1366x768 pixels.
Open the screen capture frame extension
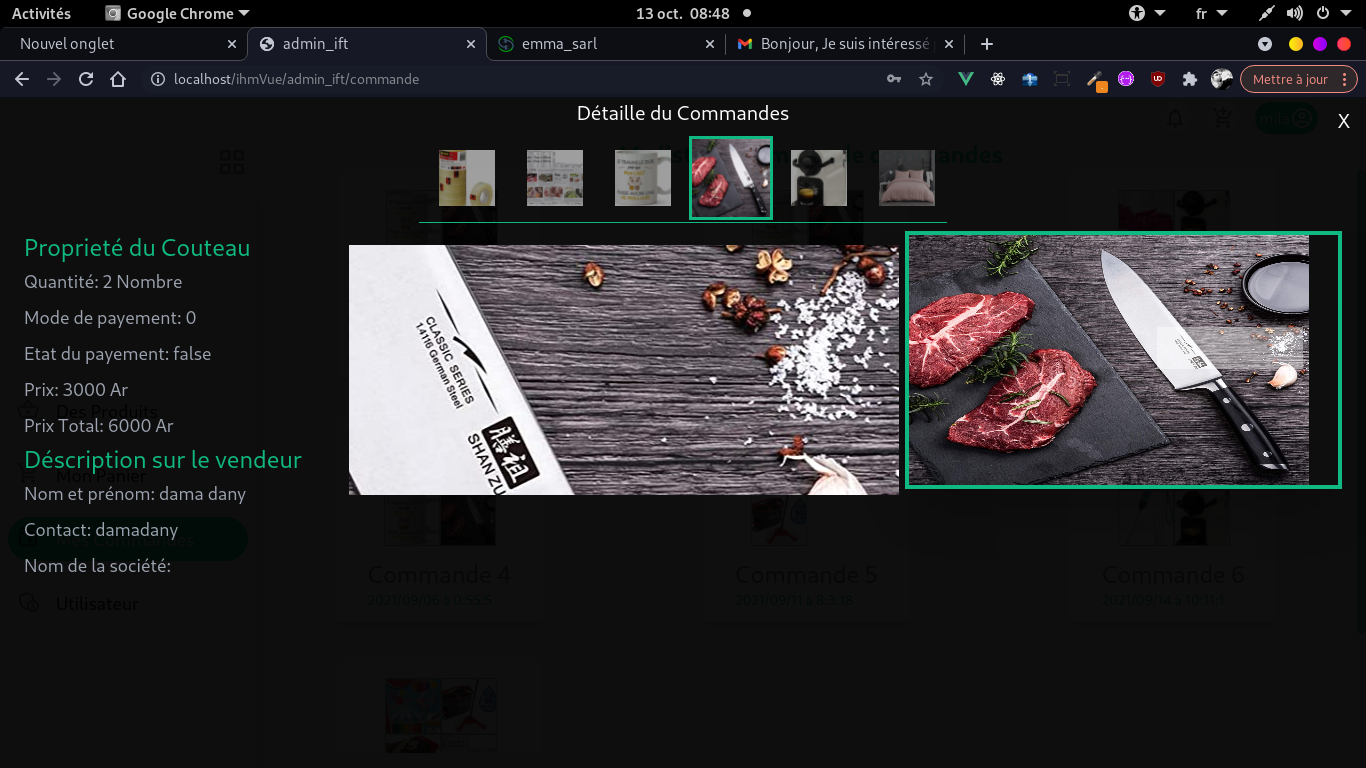coord(1062,79)
